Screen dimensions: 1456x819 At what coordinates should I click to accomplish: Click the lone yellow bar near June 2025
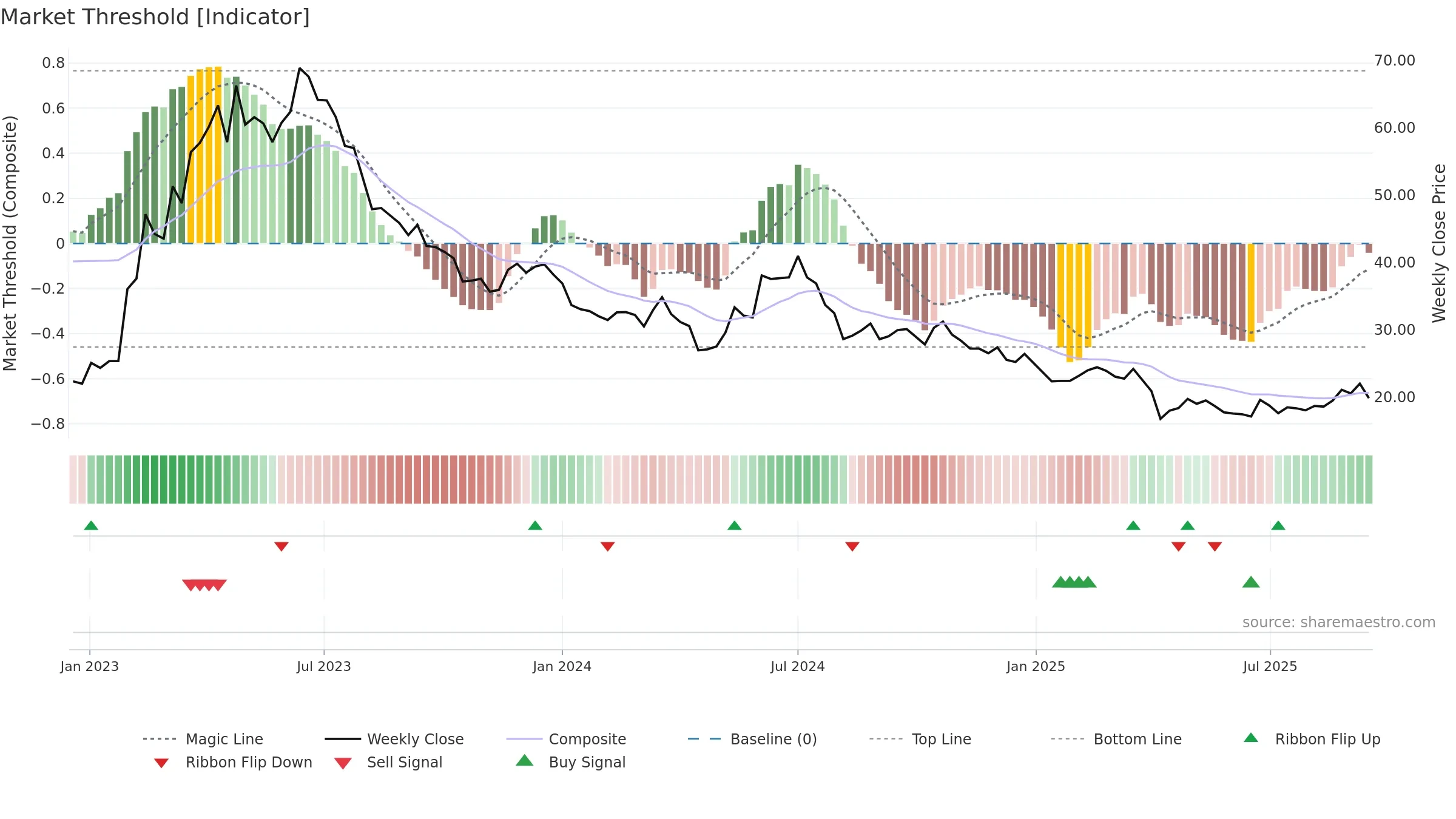1251,292
